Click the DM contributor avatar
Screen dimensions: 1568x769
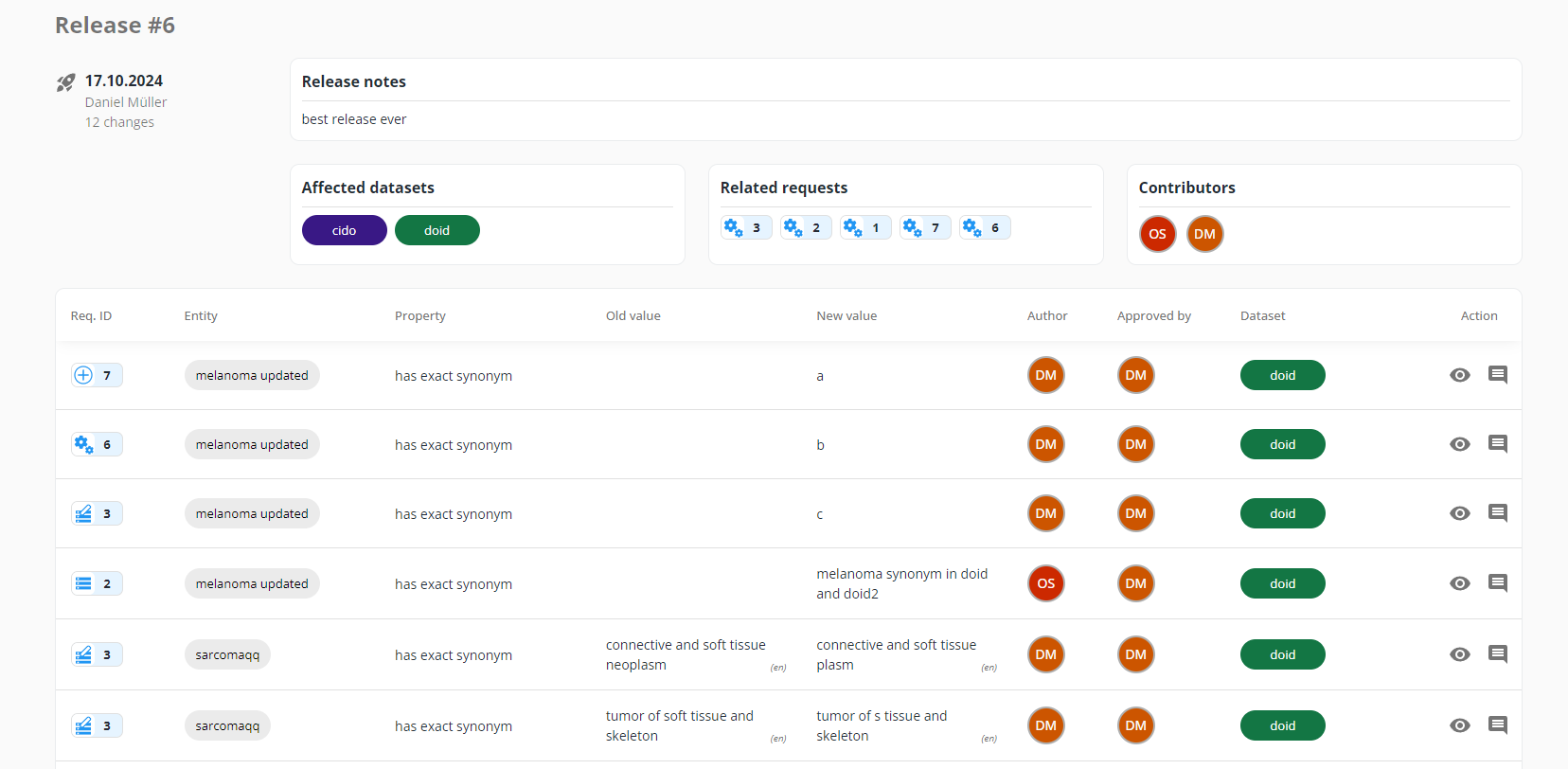pos(1204,234)
